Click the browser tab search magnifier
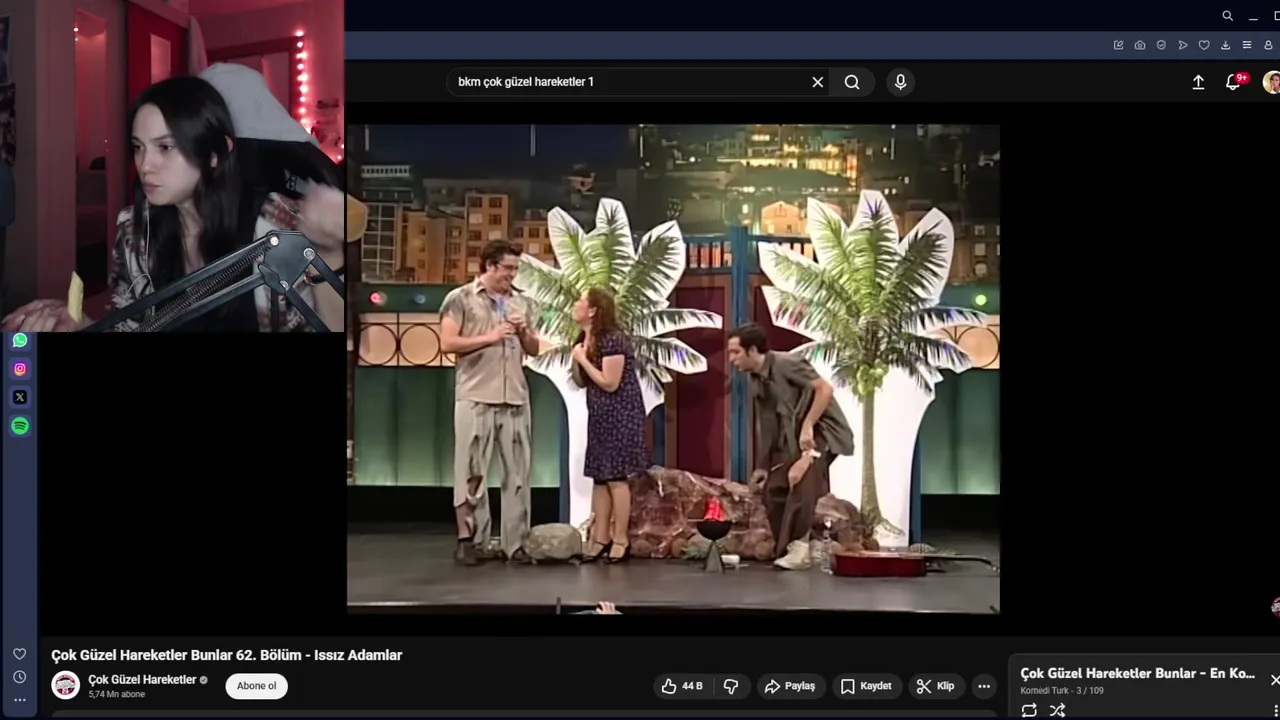1280x720 pixels. [x=1228, y=16]
